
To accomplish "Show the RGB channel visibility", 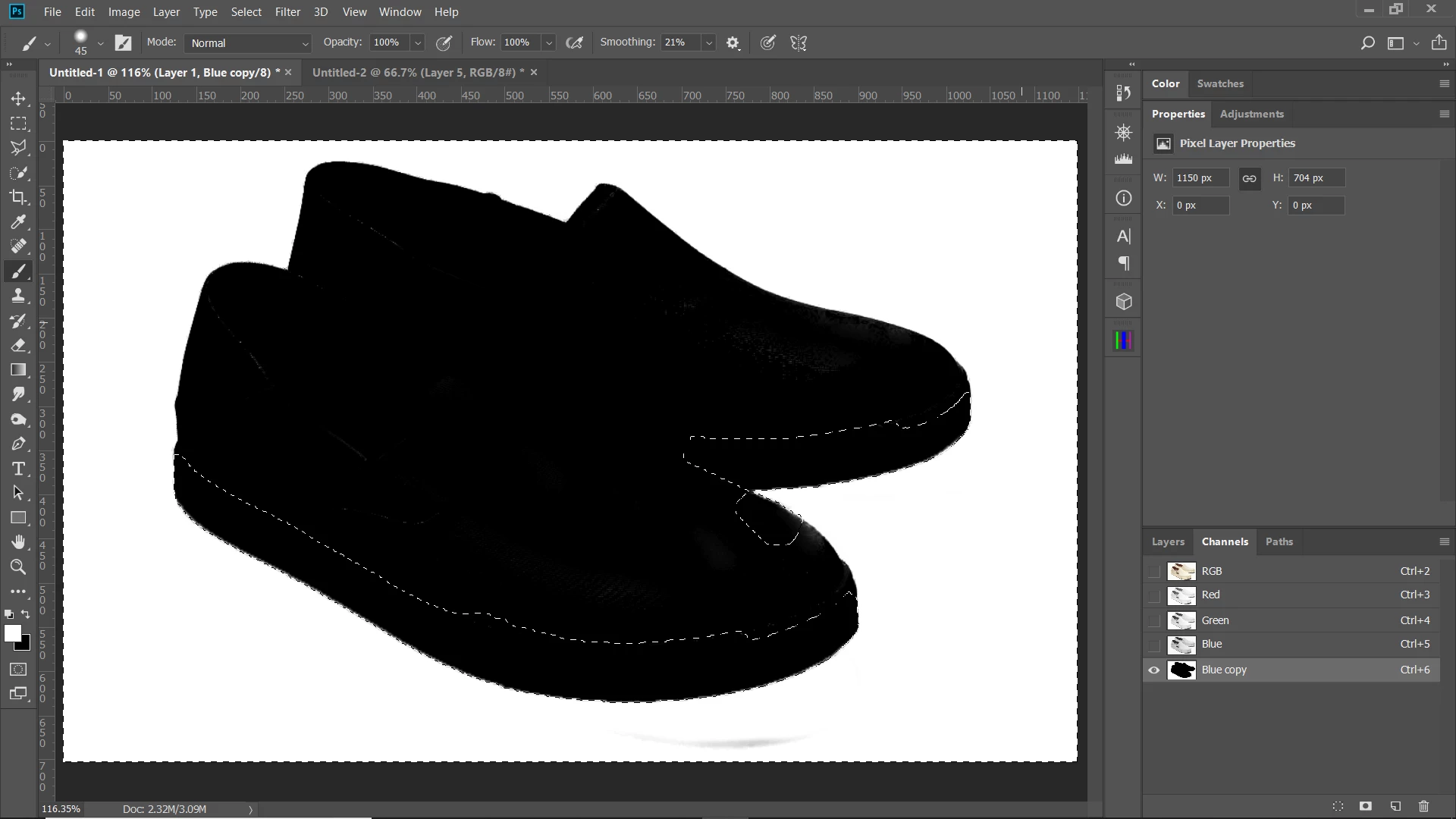I will pos(1154,571).
